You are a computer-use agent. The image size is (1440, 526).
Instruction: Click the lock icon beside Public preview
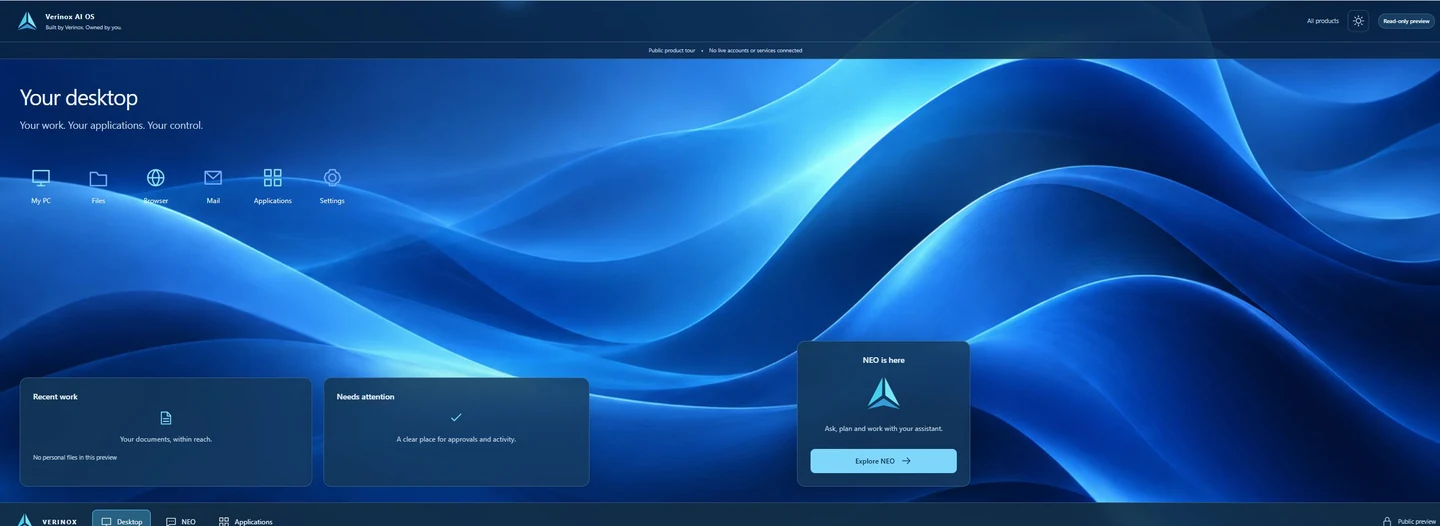[1387, 521]
